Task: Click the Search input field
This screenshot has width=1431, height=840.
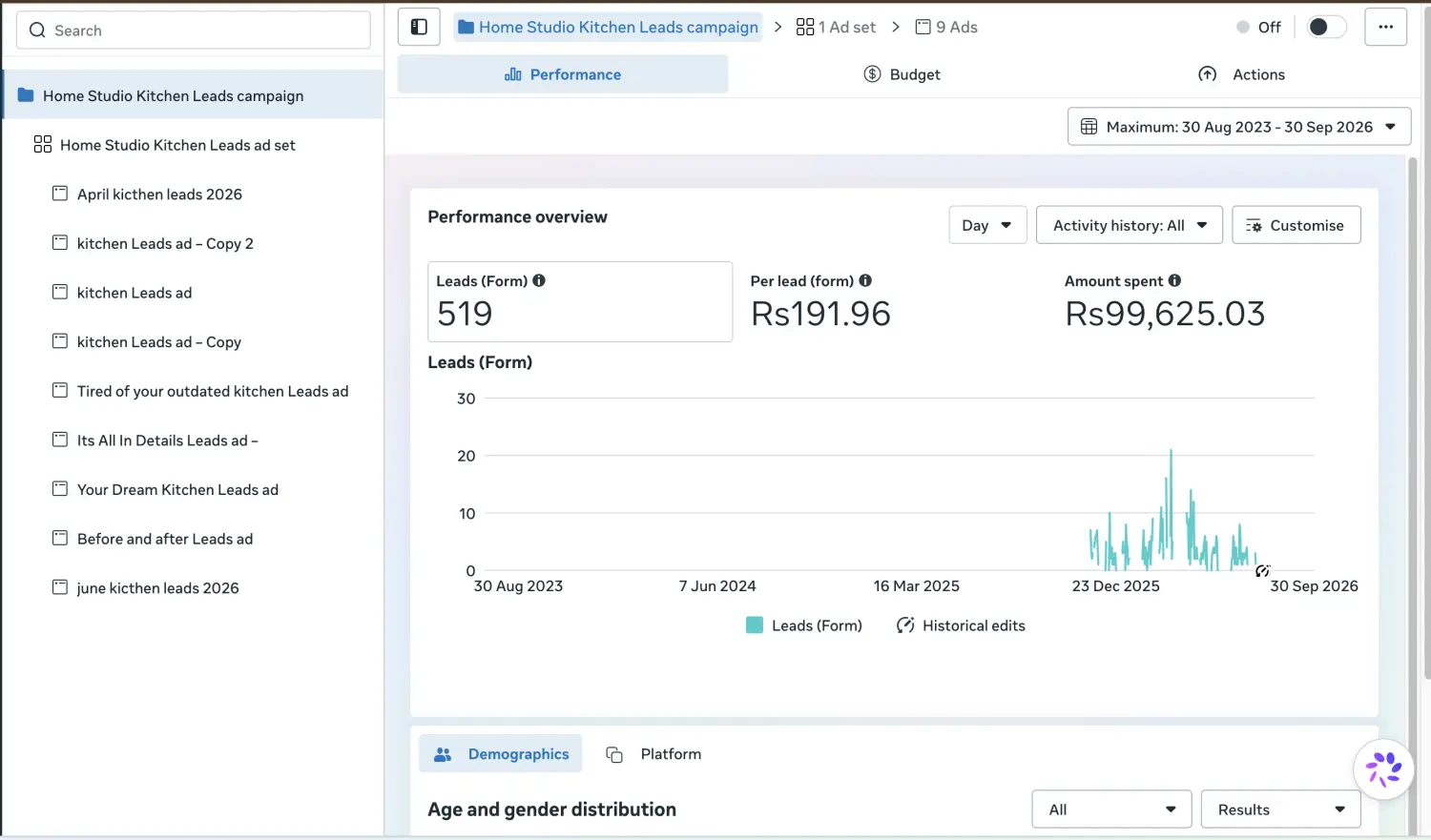Action: pyautogui.click(x=194, y=31)
